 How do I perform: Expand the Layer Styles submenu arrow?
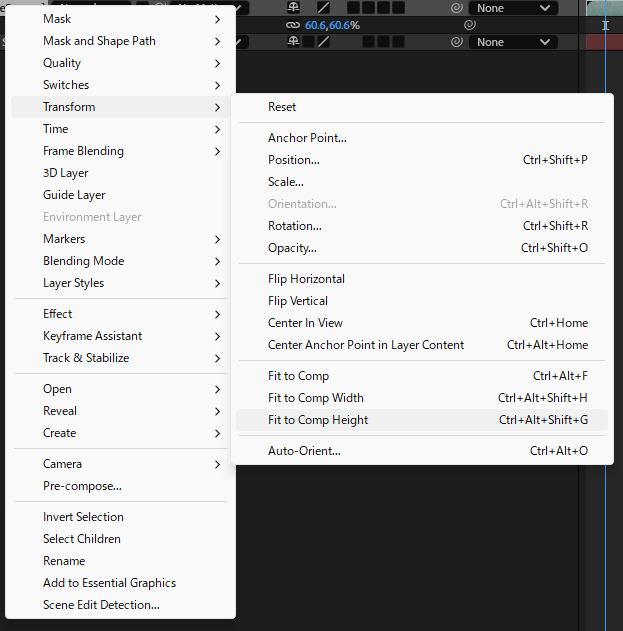(217, 283)
